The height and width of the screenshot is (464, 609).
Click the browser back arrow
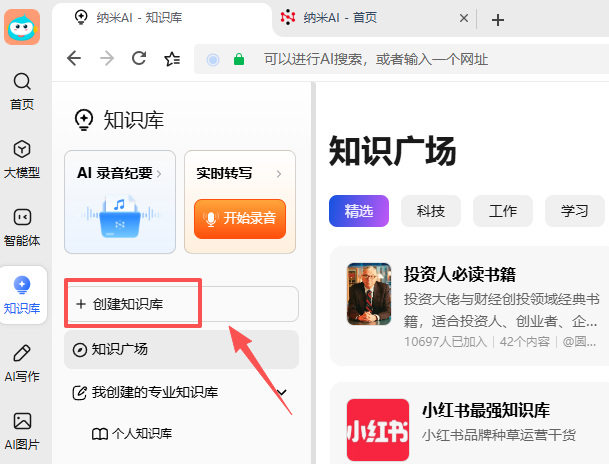coord(74,59)
